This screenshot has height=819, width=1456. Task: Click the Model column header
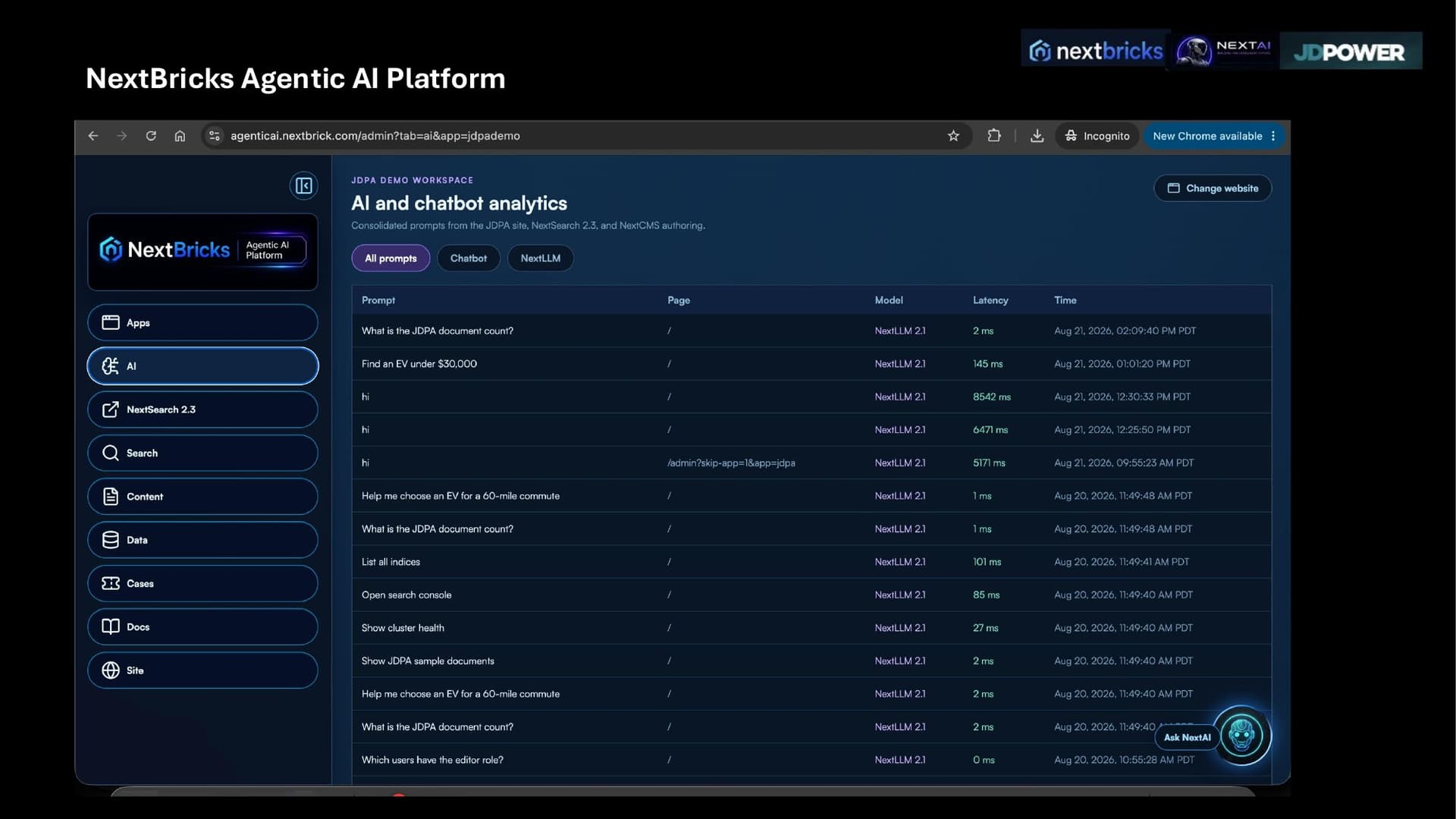click(889, 300)
